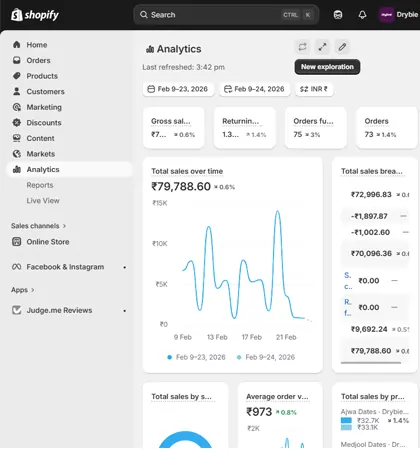Image resolution: width=420 pixels, height=450 pixels.
Task: Edit dashboard with pencil icon
Action: 342,47
